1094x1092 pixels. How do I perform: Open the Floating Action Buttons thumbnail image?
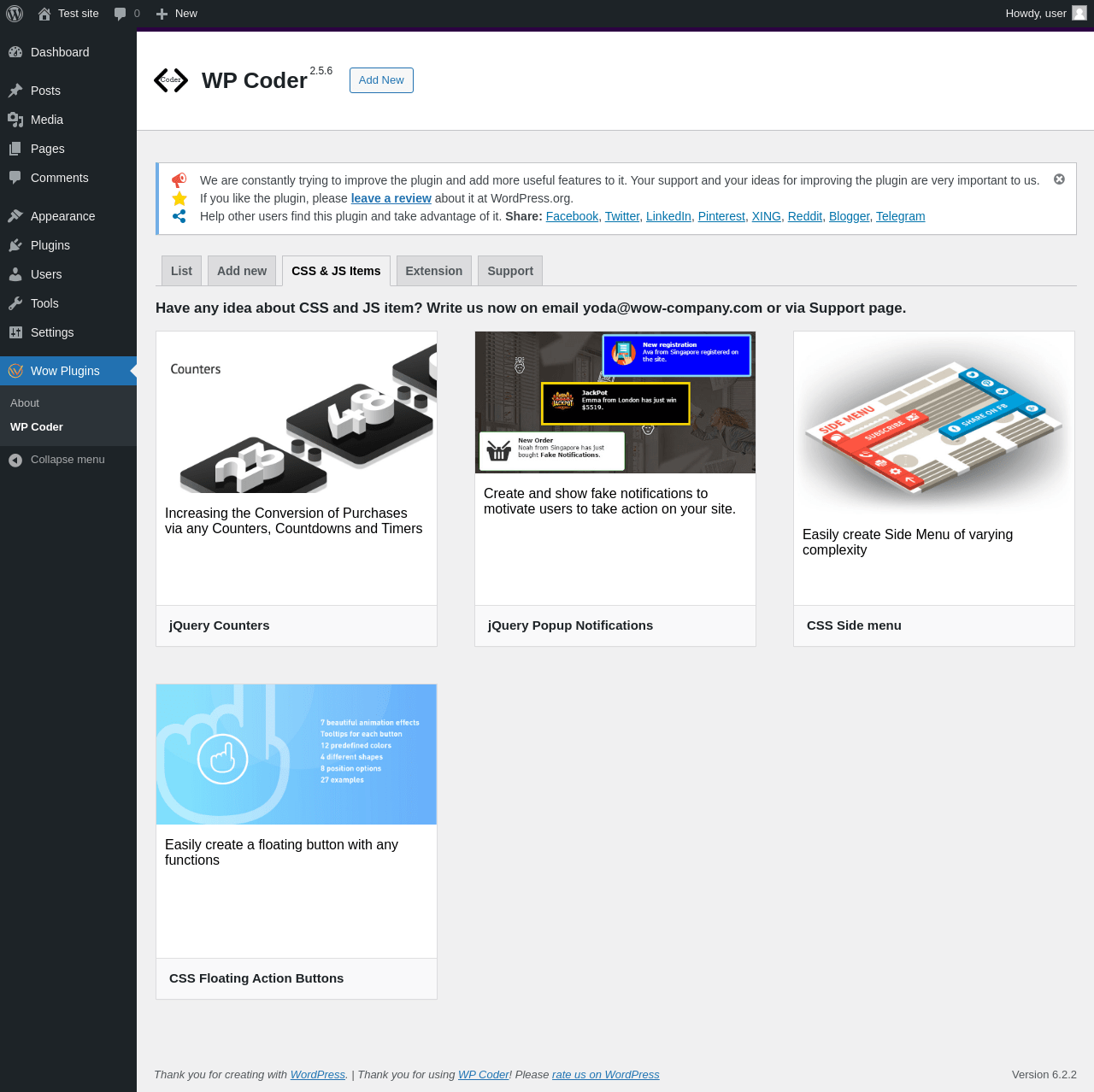pos(297,754)
